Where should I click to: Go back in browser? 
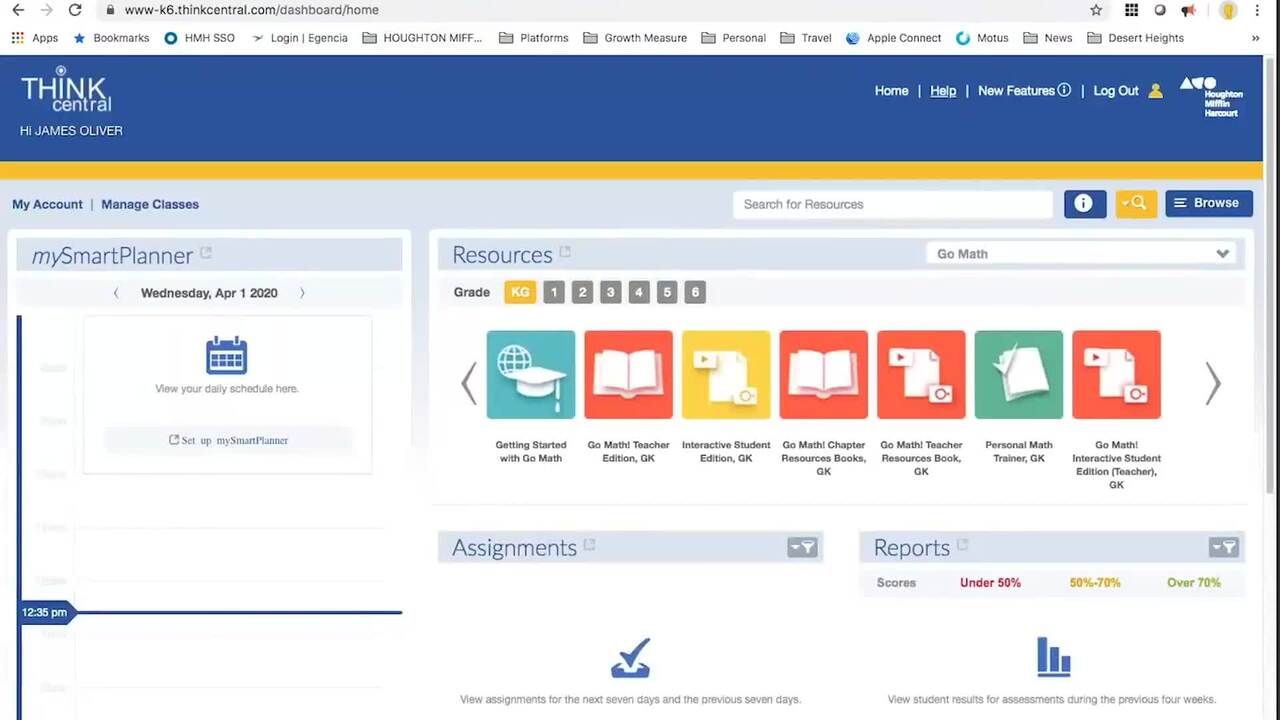tap(18, 10)
